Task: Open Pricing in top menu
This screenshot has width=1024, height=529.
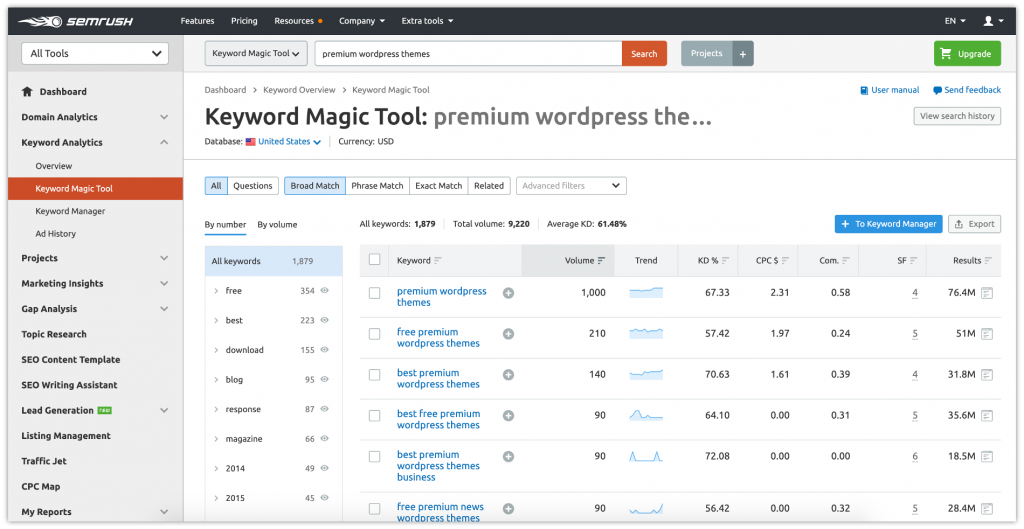Action: pyautogui.click(x=244, y=21)
